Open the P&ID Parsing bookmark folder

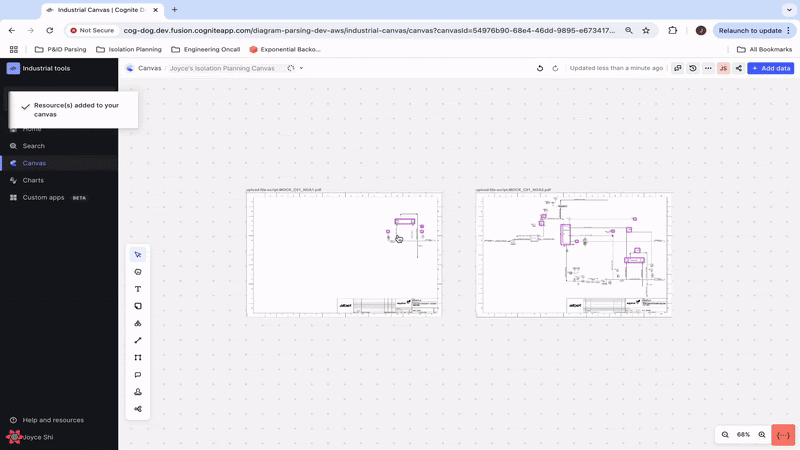click(61, 49)
